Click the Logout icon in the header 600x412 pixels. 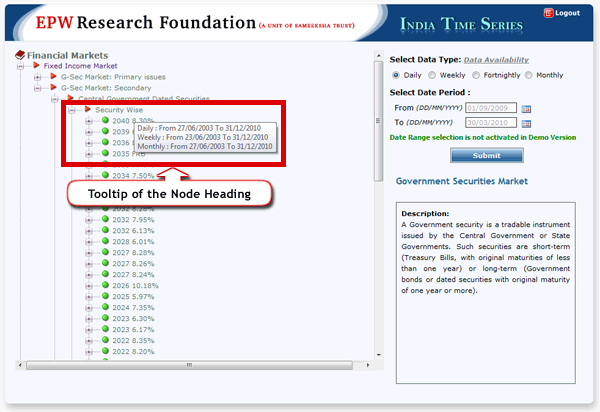pos(549,13)
